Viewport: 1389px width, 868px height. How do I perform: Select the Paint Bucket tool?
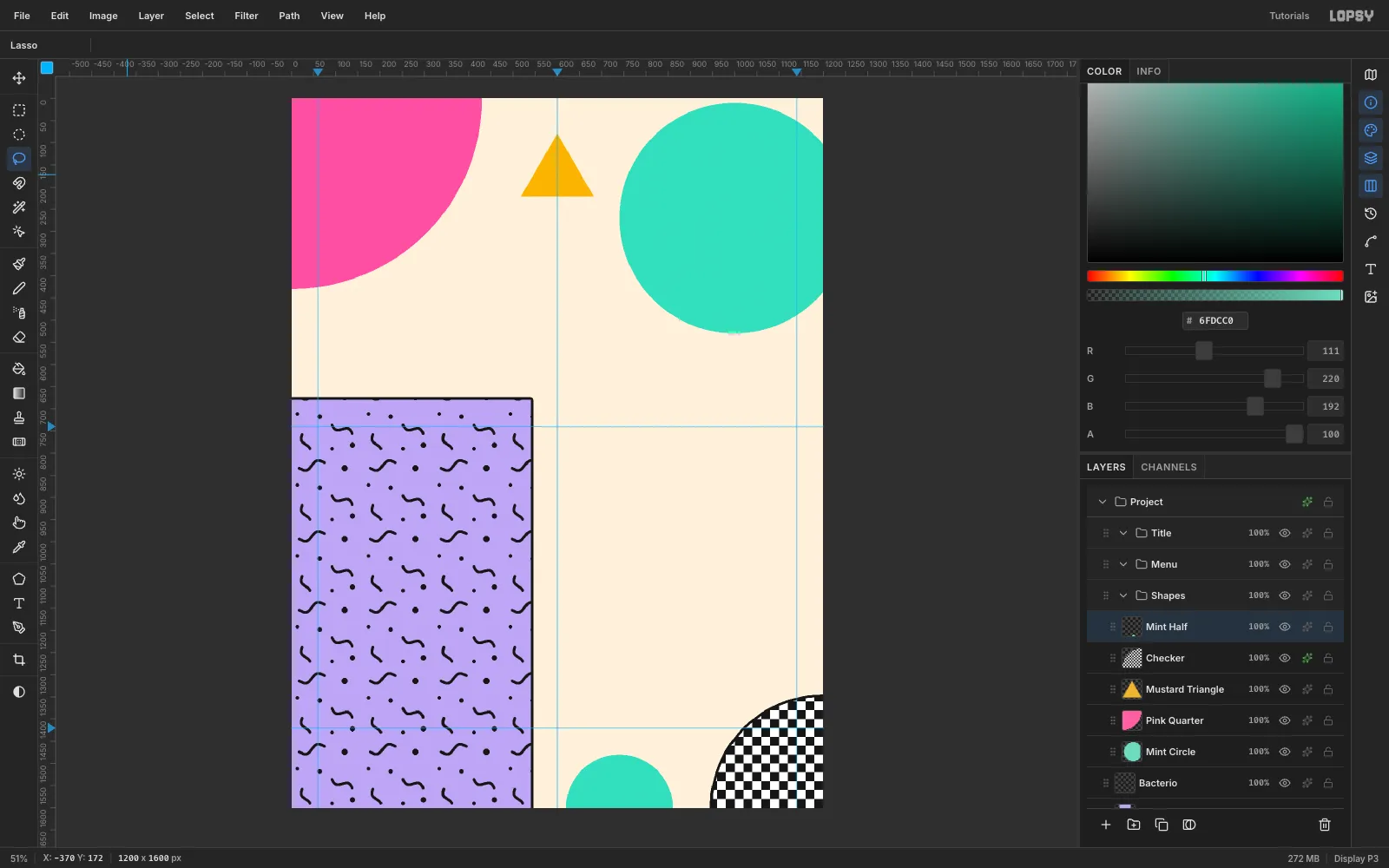click(x=19, y=369)
